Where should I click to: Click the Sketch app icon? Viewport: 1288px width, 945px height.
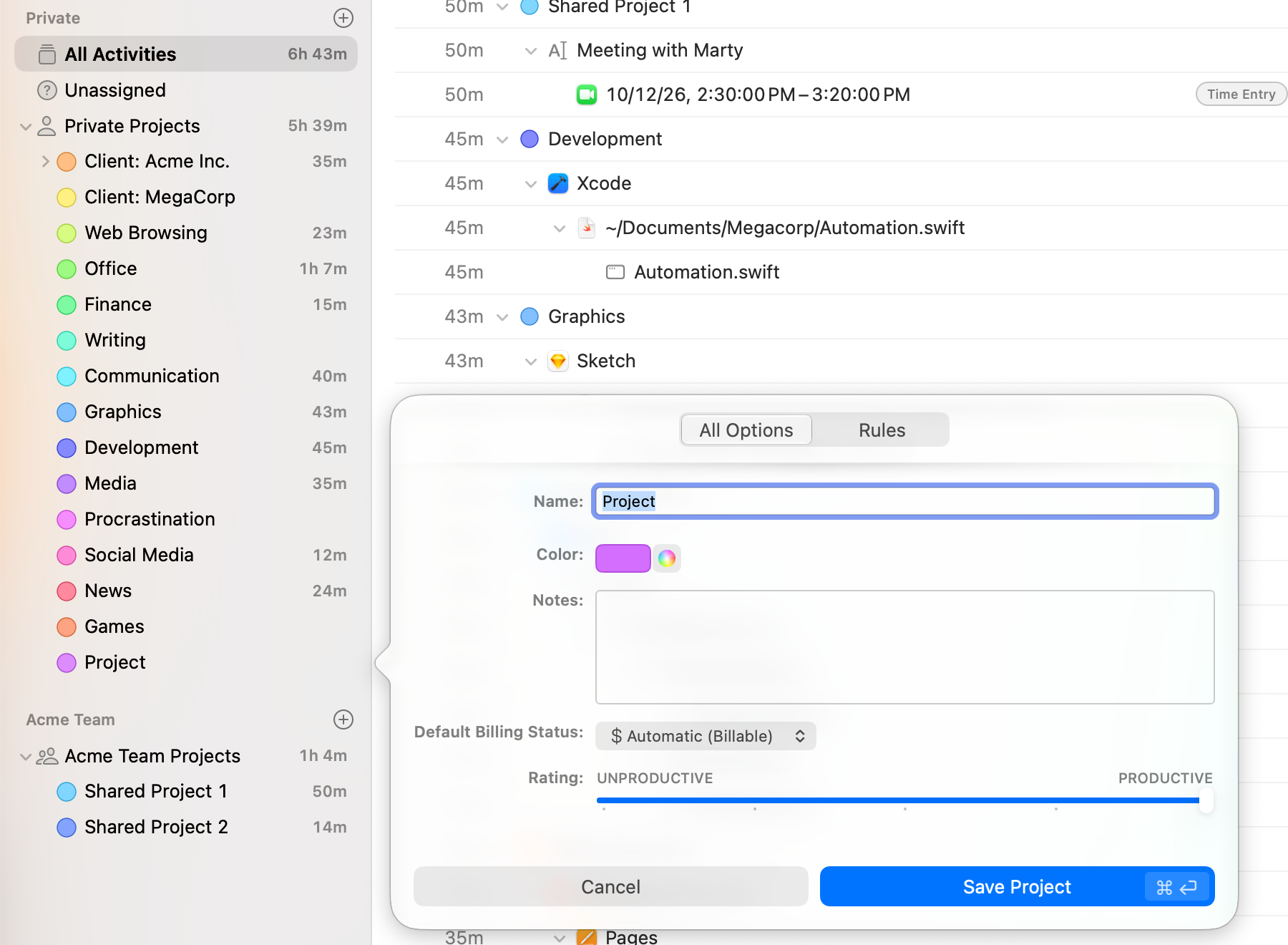558,361
